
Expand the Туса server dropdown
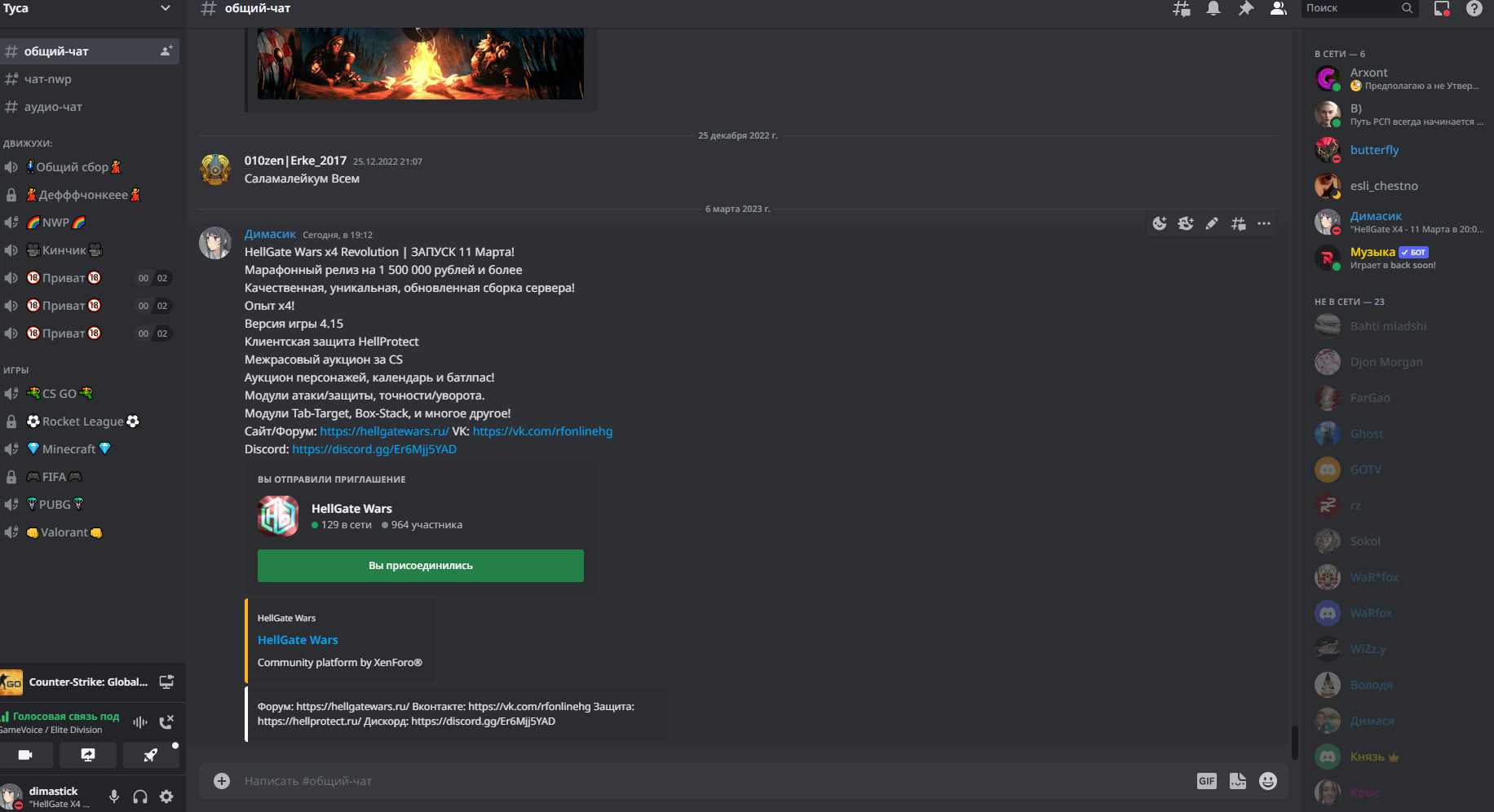(166, 8)
